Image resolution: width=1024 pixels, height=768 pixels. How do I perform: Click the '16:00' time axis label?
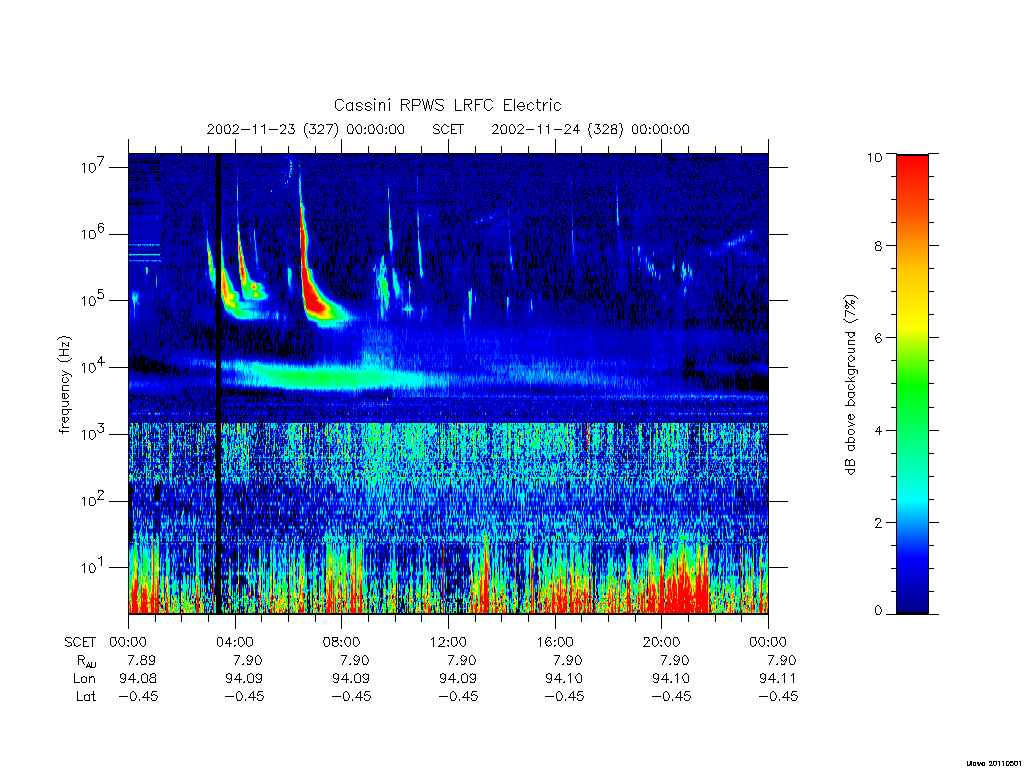[555, 642]
